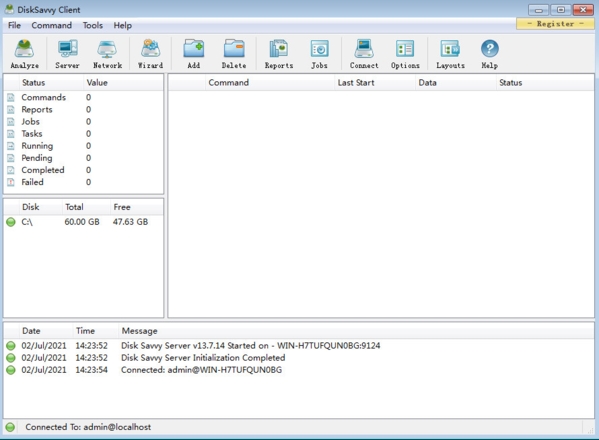
Task: Select the Failed status text
Action: click(x=32, y=182)
